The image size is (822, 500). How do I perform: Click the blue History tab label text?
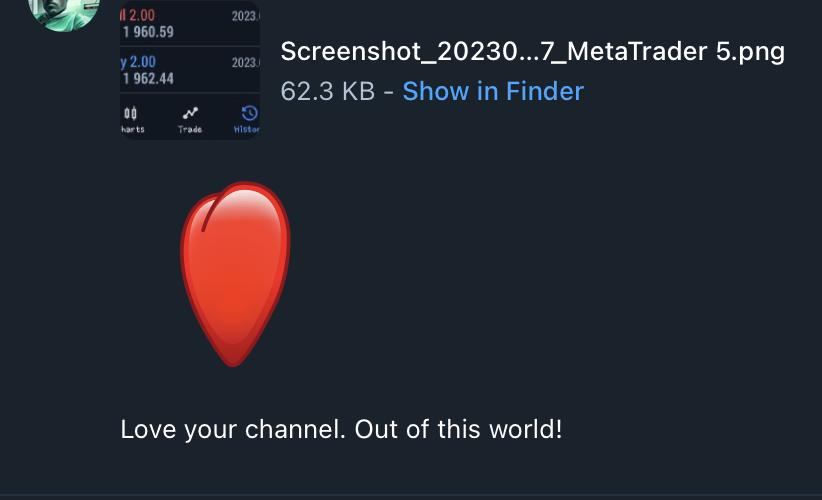point(246,129)
